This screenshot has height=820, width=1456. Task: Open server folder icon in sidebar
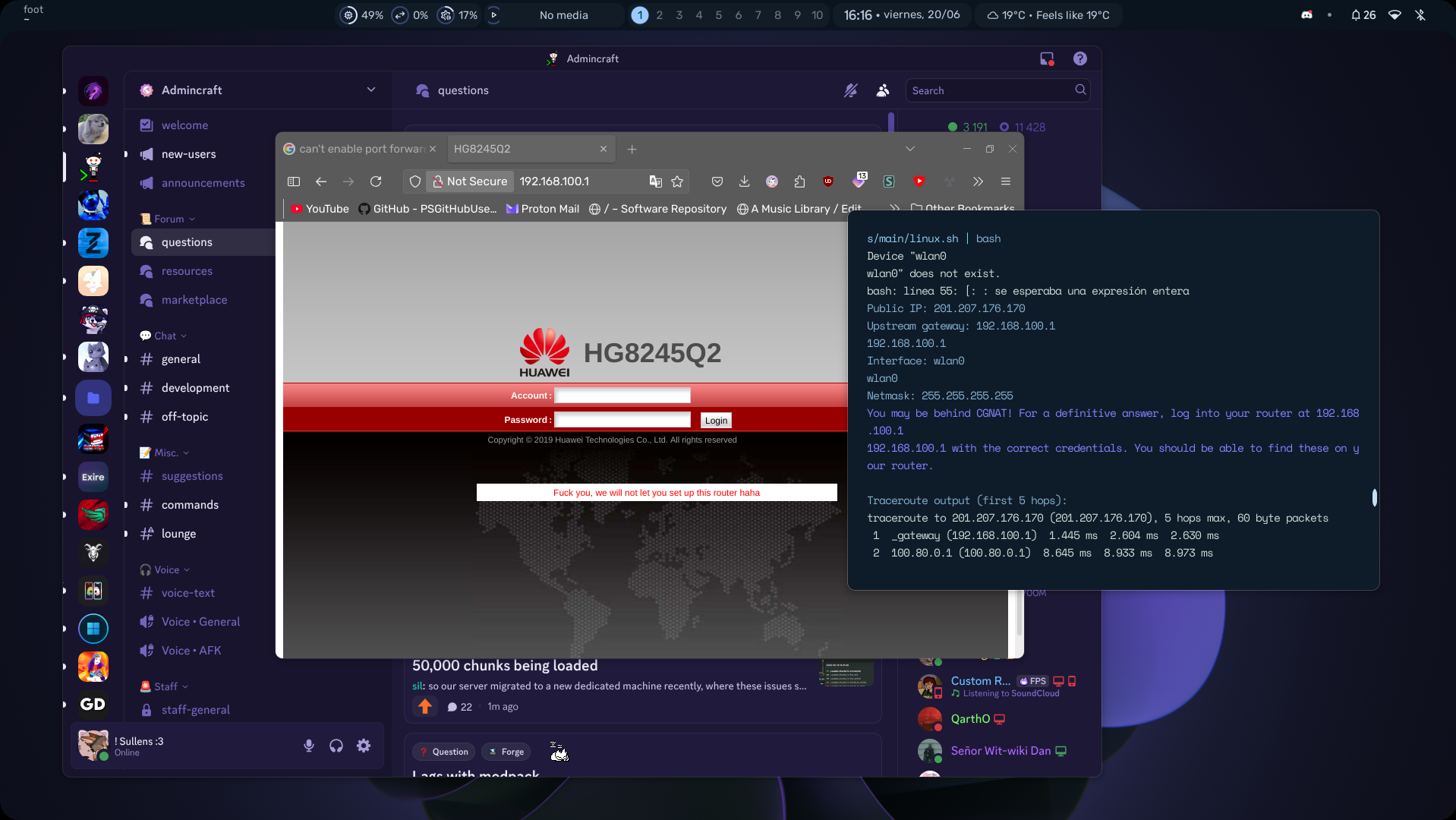point(93,398)
